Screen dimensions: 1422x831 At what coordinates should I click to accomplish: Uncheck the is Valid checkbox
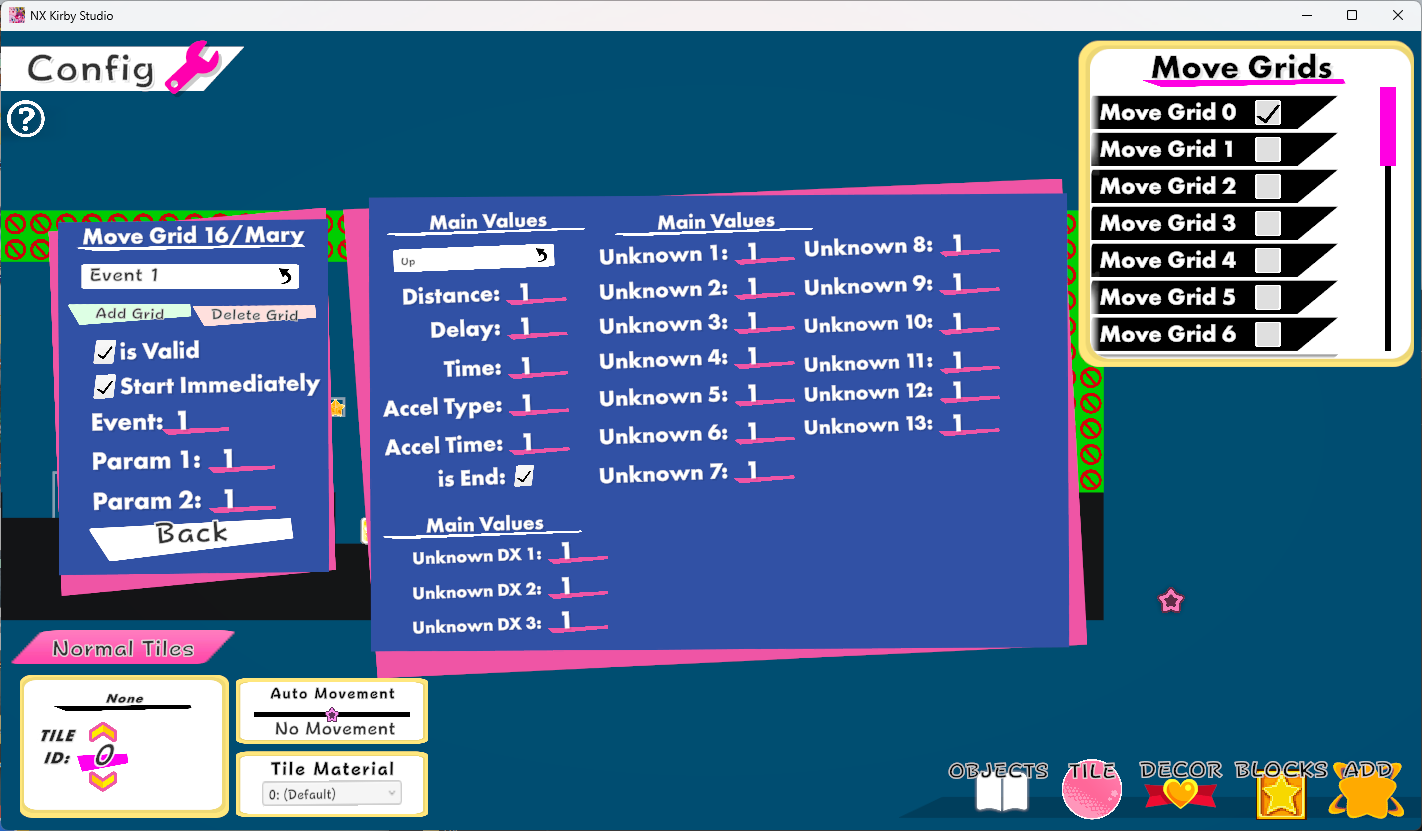pyautogui.click(x=104, y=352)
